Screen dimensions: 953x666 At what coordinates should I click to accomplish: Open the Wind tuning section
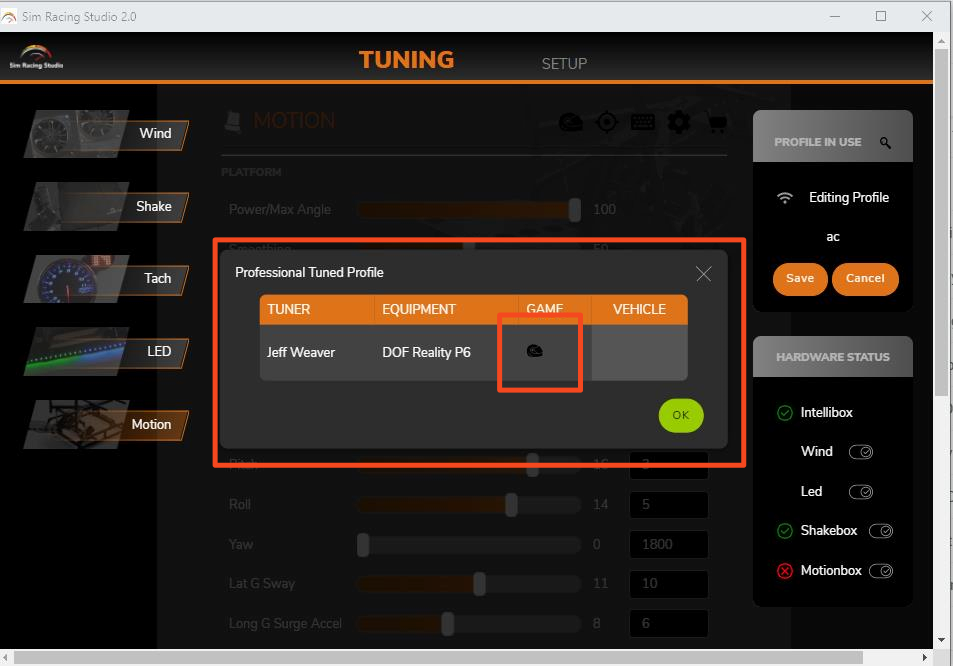point(106,134)
